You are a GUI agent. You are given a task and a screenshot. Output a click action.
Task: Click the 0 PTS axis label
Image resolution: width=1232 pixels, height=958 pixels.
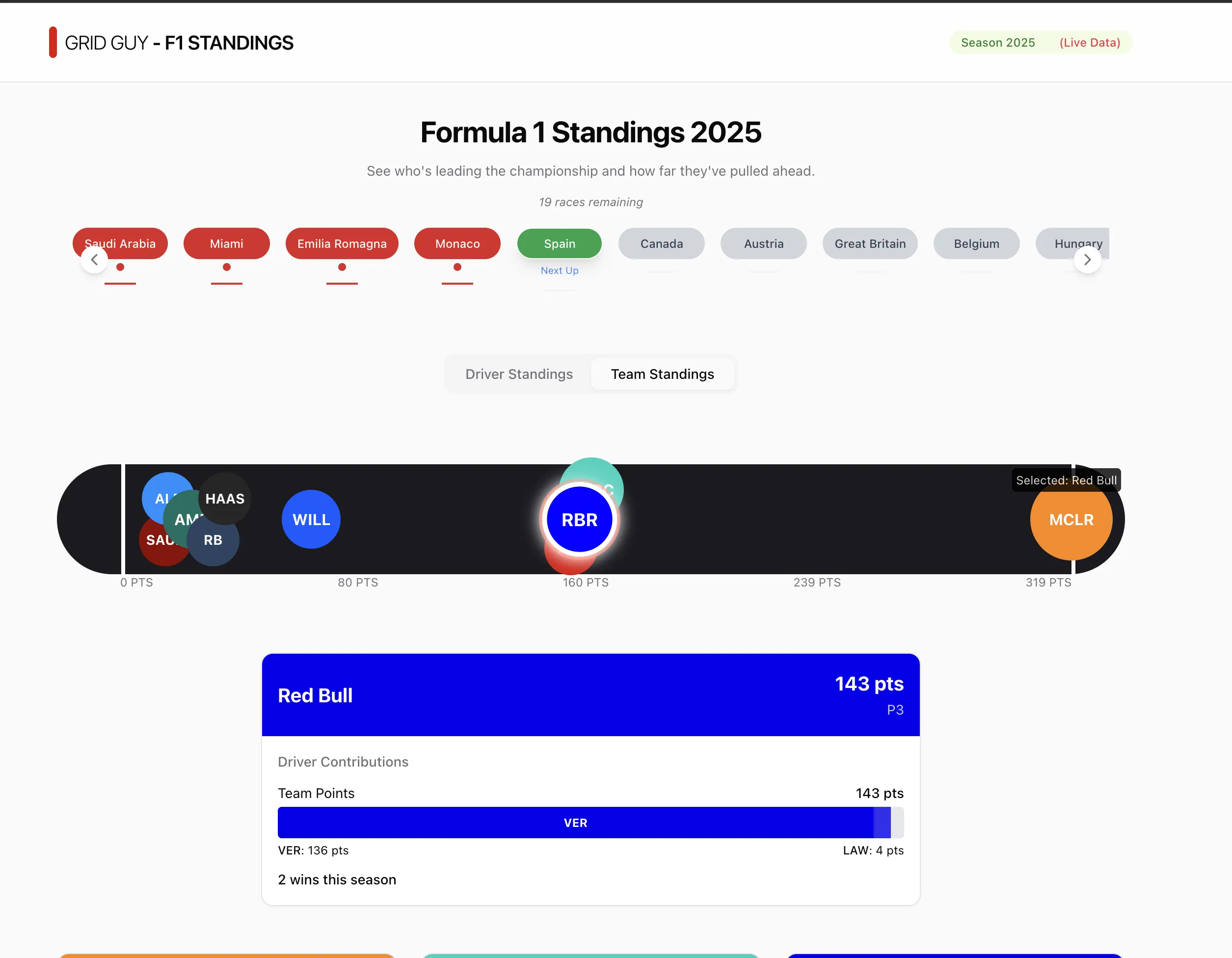(136, 582)
